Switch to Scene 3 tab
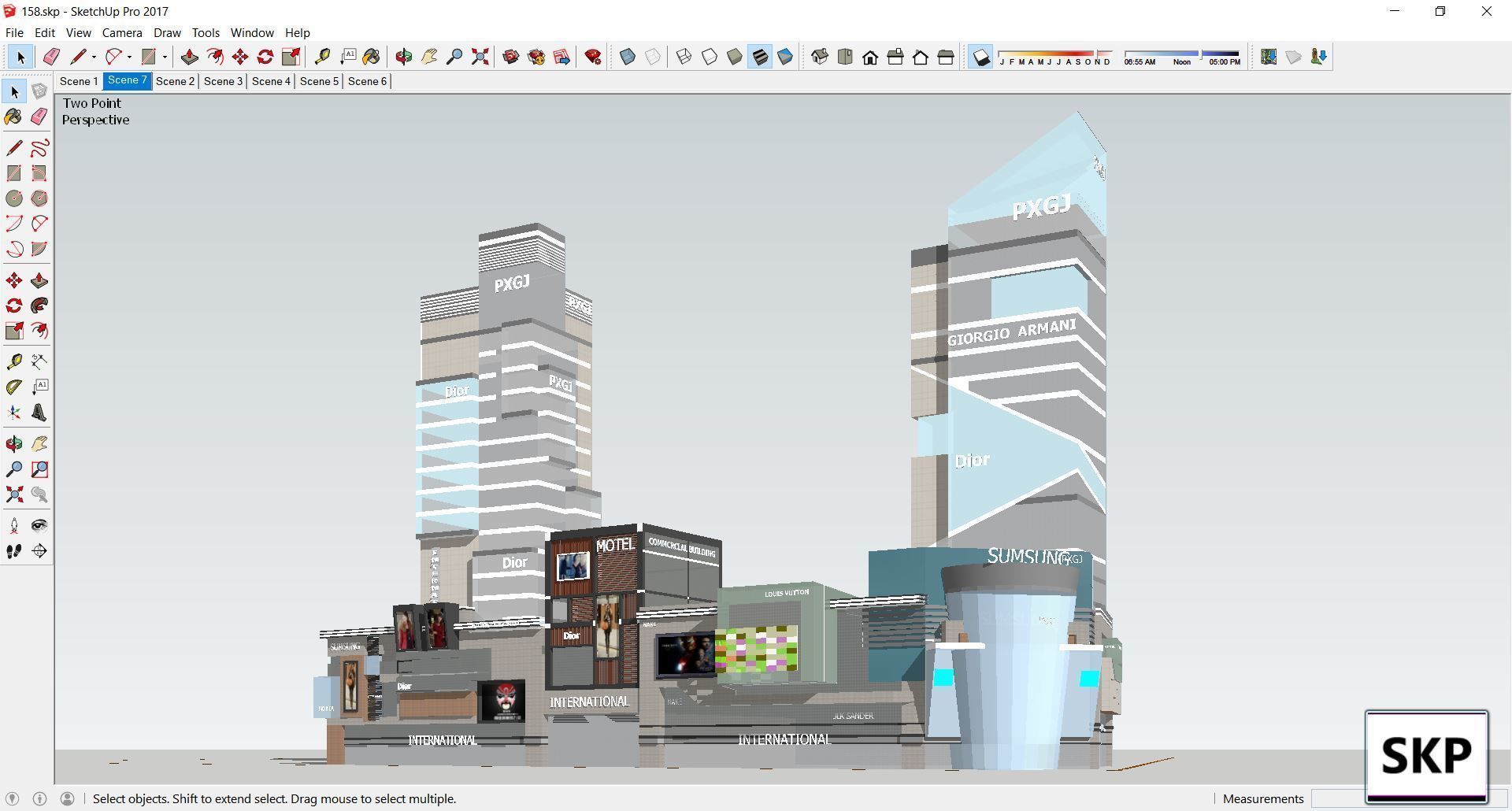This screenshot has width=1512, height=811. [223, 81]
